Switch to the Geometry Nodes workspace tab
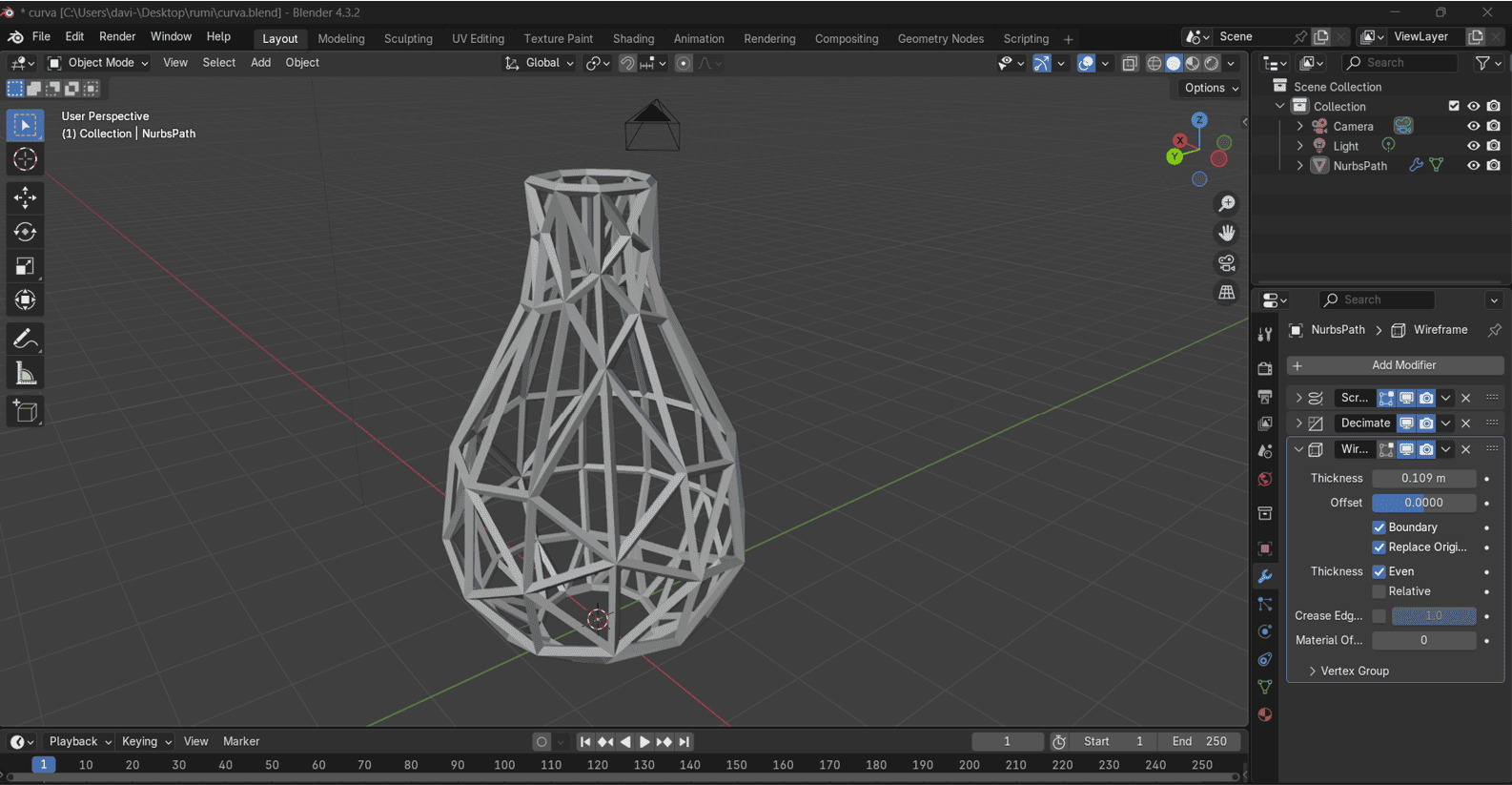 click(x=940, y=39)
